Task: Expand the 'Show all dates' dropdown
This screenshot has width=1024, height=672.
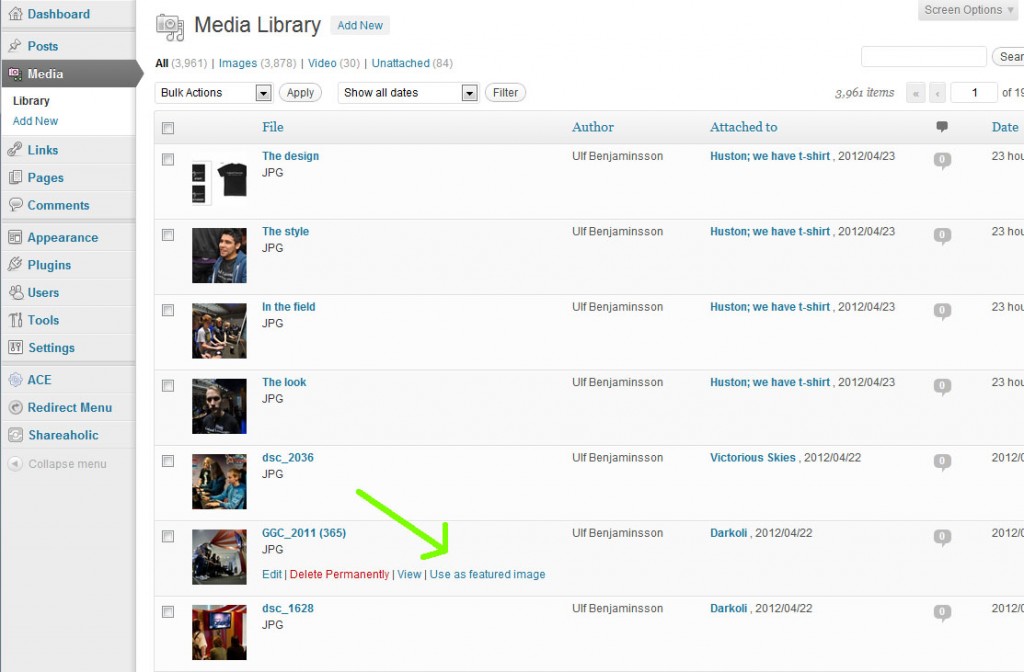Action: coord(409,93)
